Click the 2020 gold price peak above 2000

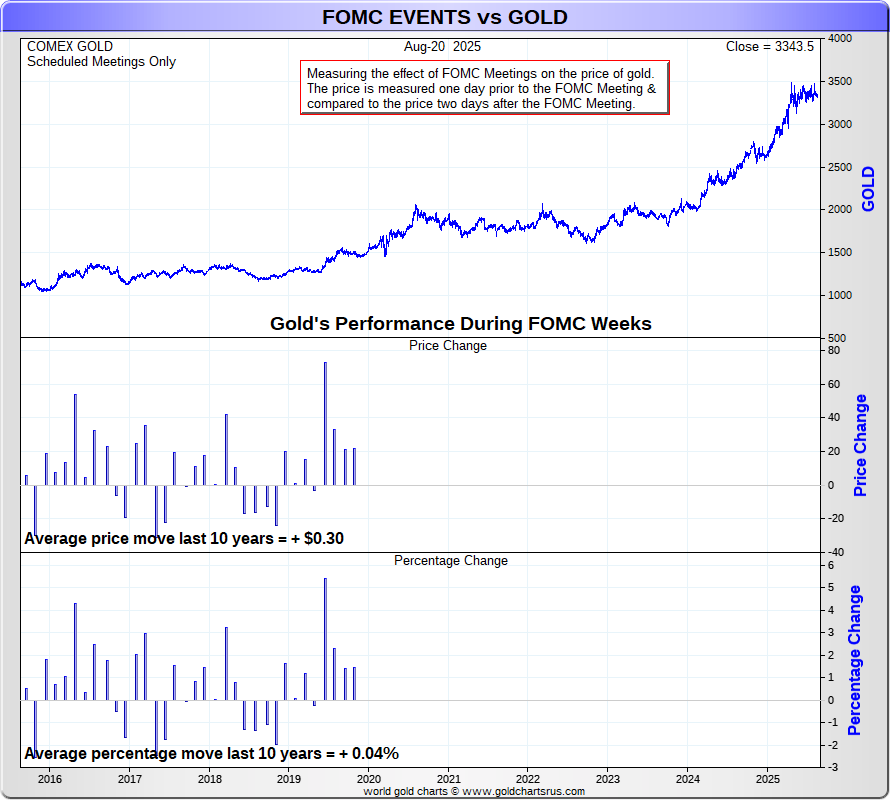tap(416, 207)
